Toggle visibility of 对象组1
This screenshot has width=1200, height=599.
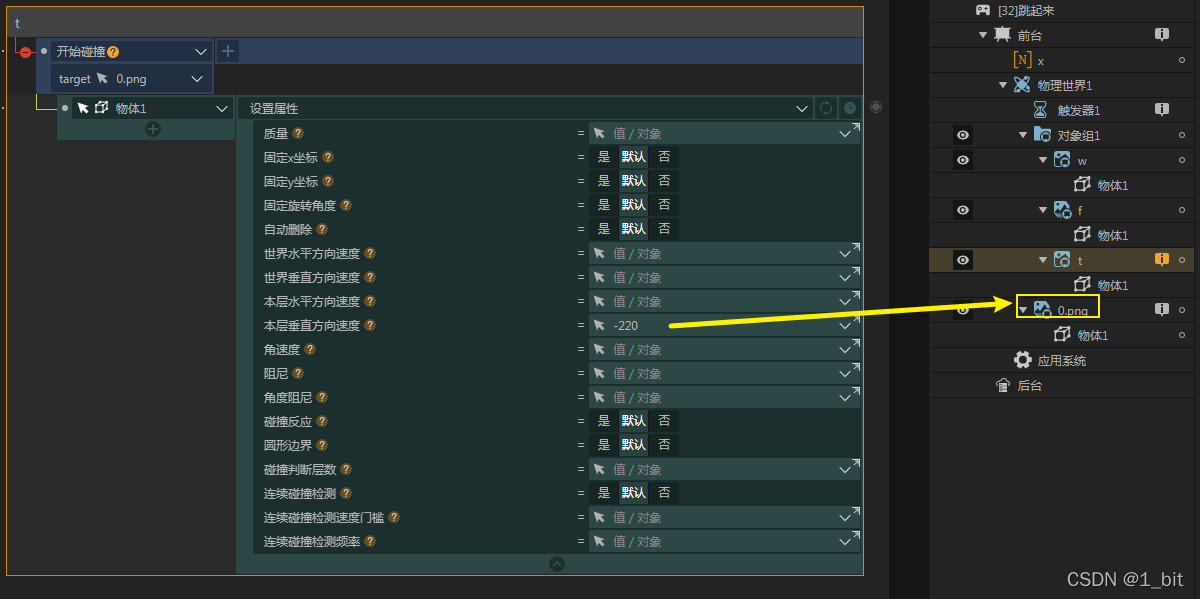(963, 135)
